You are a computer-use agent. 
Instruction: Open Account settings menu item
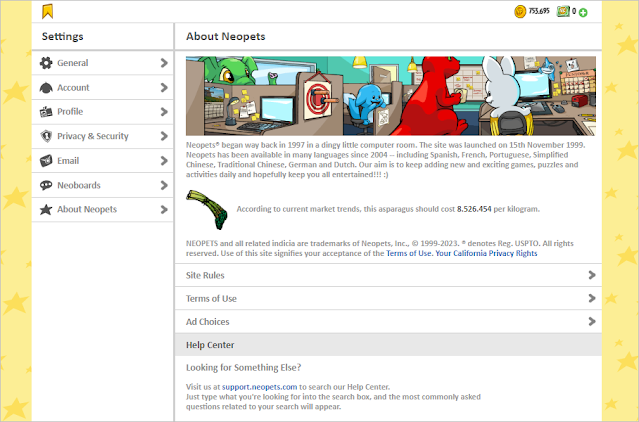point(103,88)
